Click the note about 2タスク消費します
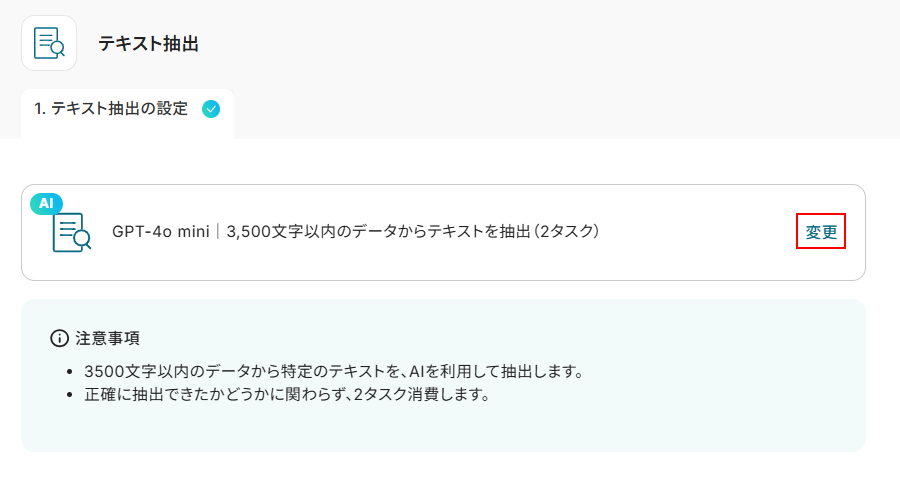This screenshot has width=900, height=490. (286, 394)
